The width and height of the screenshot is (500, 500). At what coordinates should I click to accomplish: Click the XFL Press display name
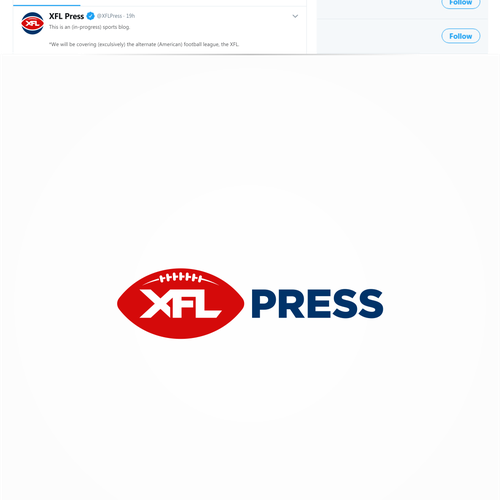pos(66,16)
